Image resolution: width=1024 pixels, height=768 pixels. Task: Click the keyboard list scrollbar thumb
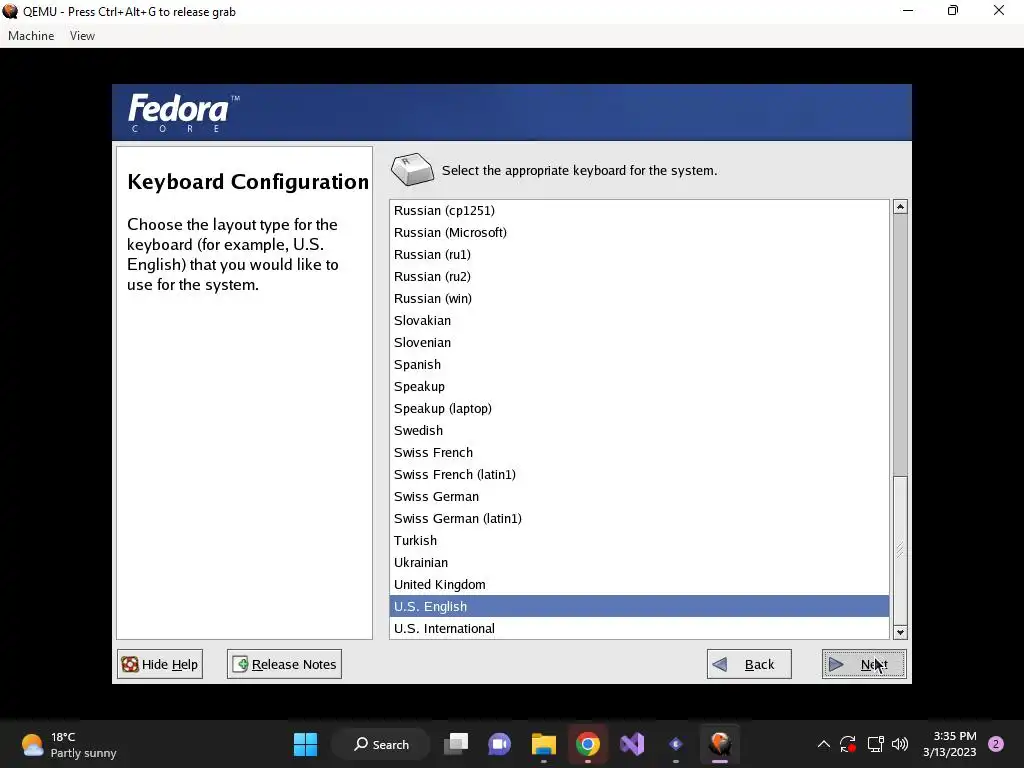900,550
